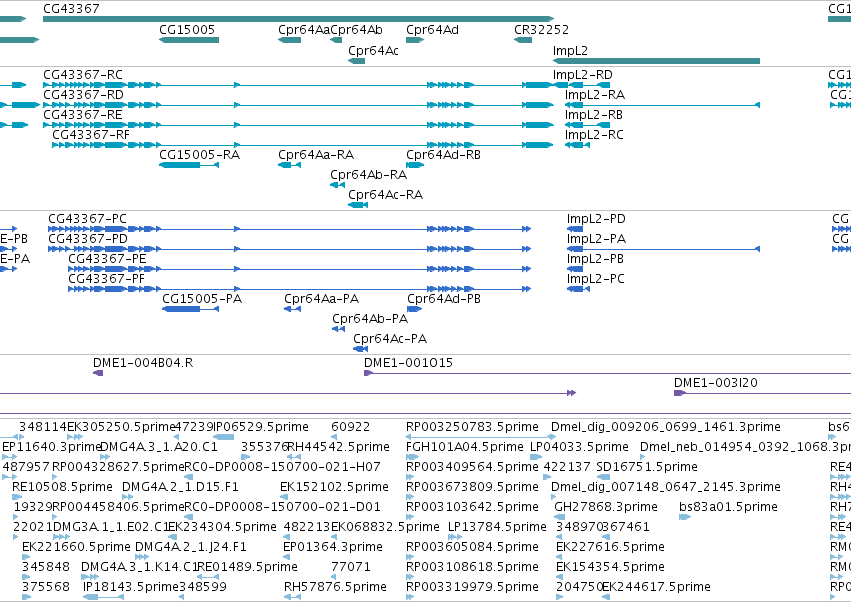Select protein CG43367-PC
This screenshot has width=851, height=602.
point(289,229)
